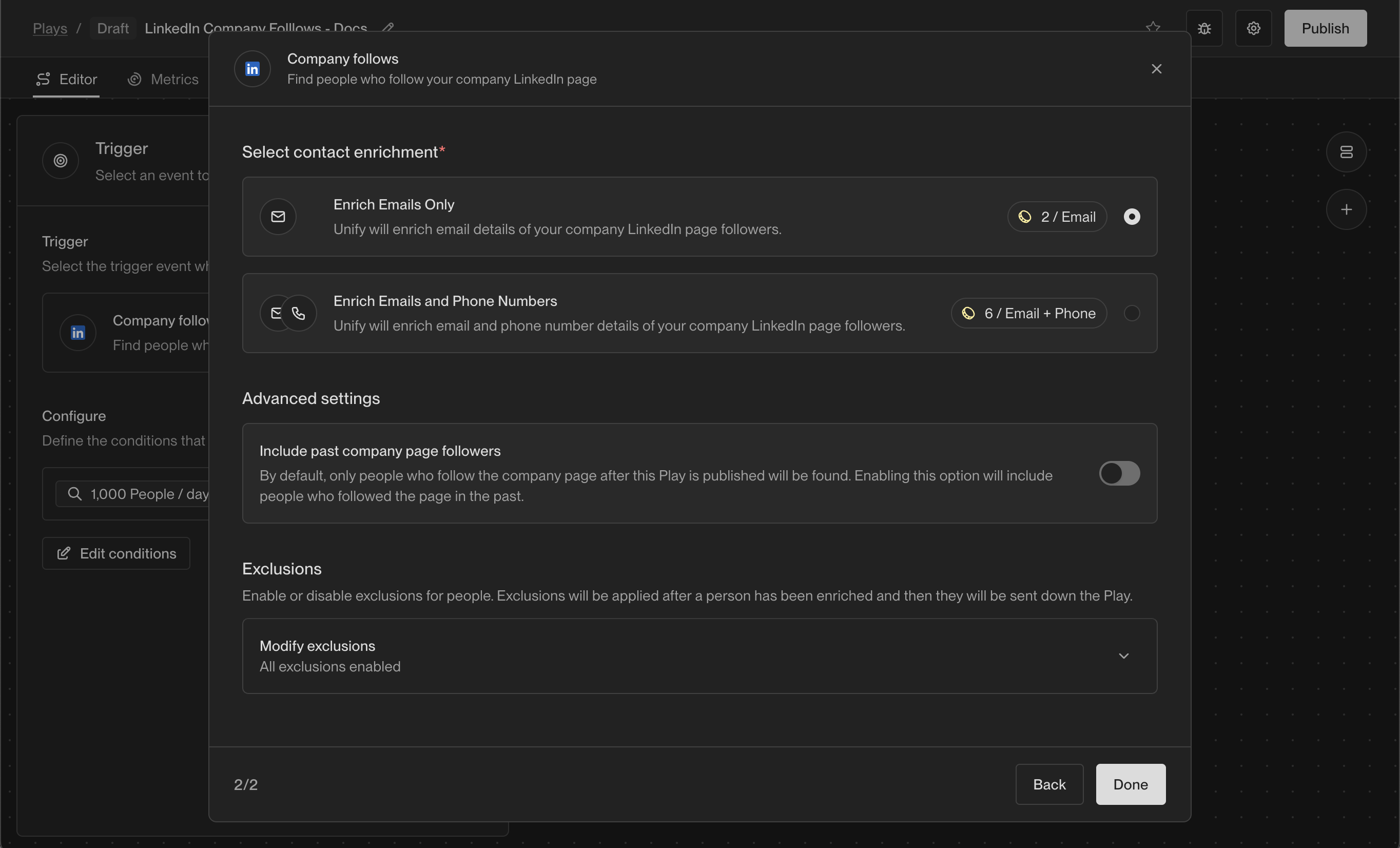The width and height of the screenshot is (1400, 848).
Task: Click the LinkedIn icon in dialog header
Action: (252, 69)
